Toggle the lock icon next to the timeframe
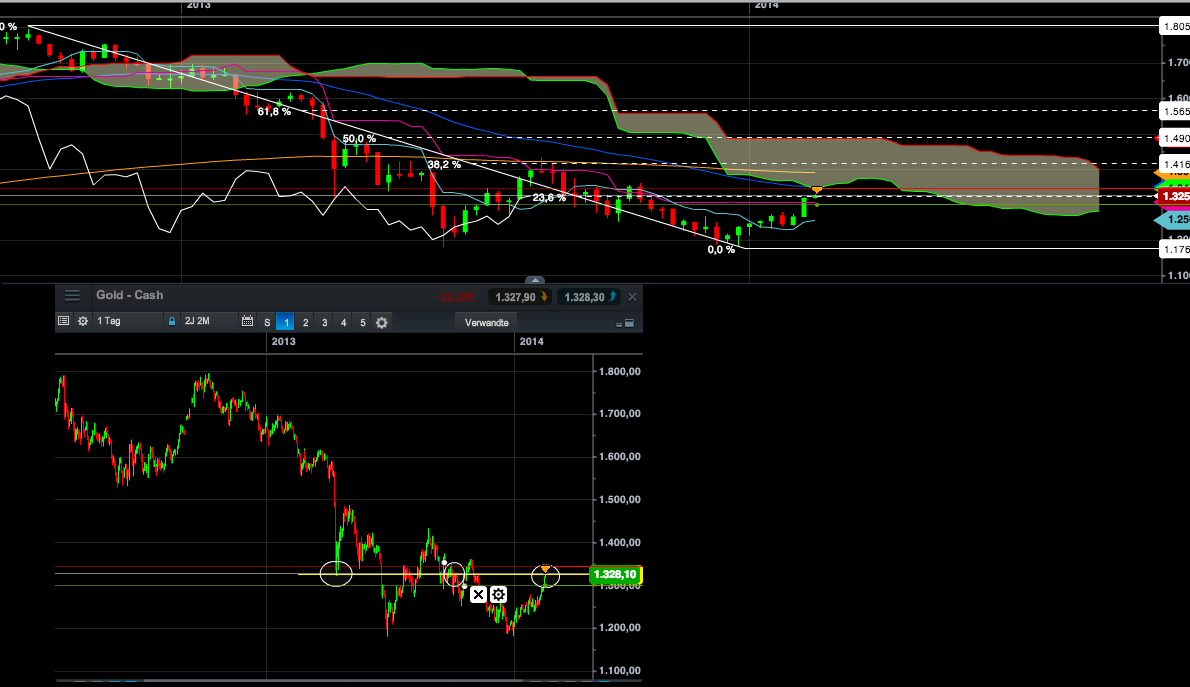1190x687 pixels. (x=173, y=321)
